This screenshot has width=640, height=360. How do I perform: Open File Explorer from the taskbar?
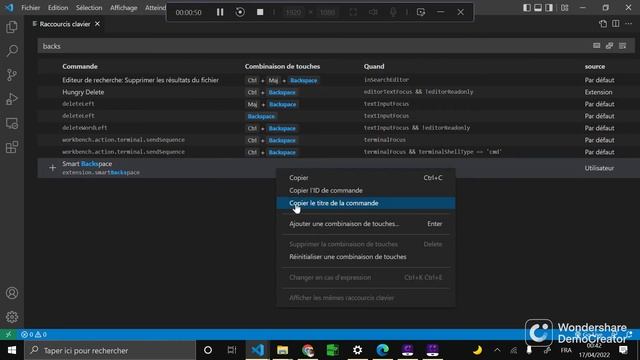pyautogui.click(x=282, y=350)
